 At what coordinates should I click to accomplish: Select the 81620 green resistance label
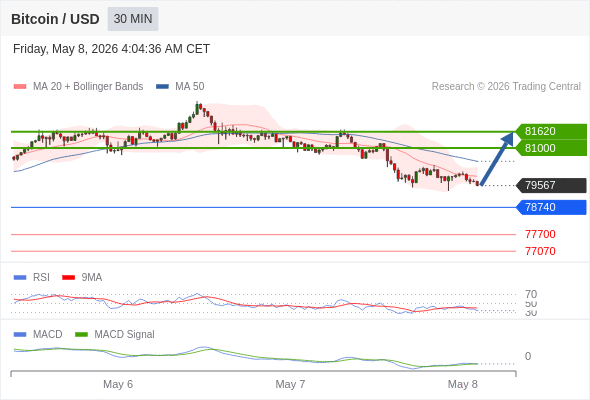(x=551, y=131)
